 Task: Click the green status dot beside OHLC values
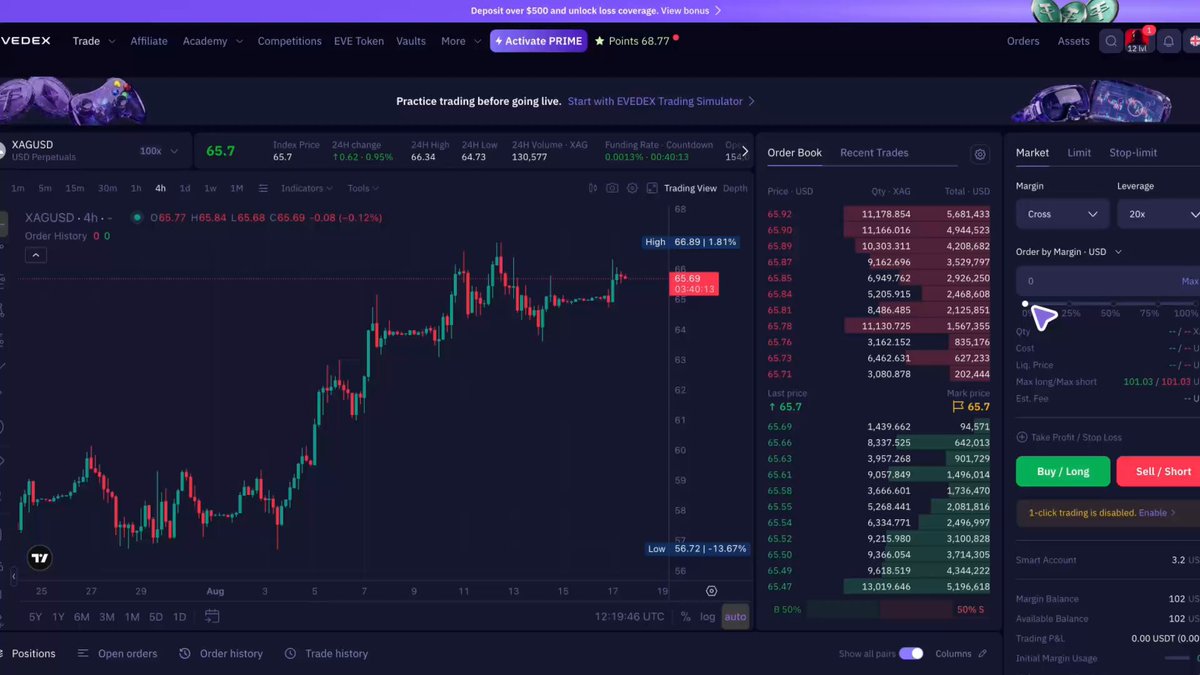click(137, 217)
